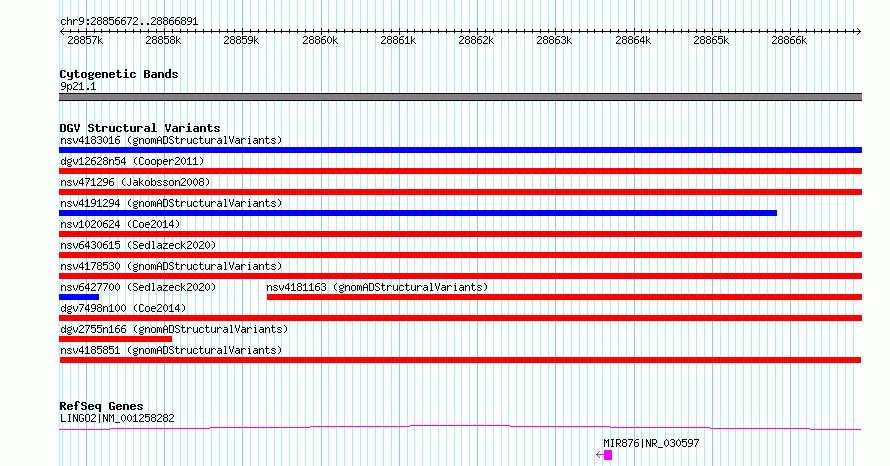
Task: Click the 28857k ruler tick label
Action: pyautogui.click(x=85, y=40)
